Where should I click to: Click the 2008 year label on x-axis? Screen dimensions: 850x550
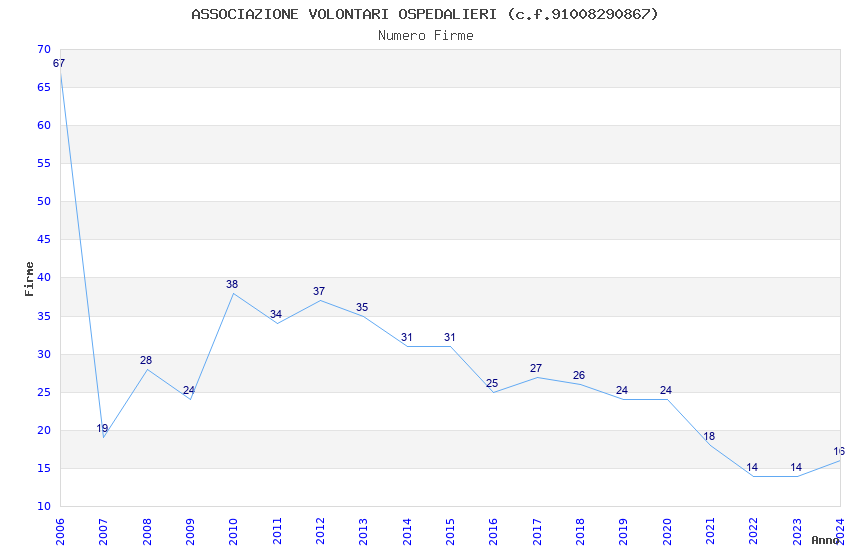146,532
